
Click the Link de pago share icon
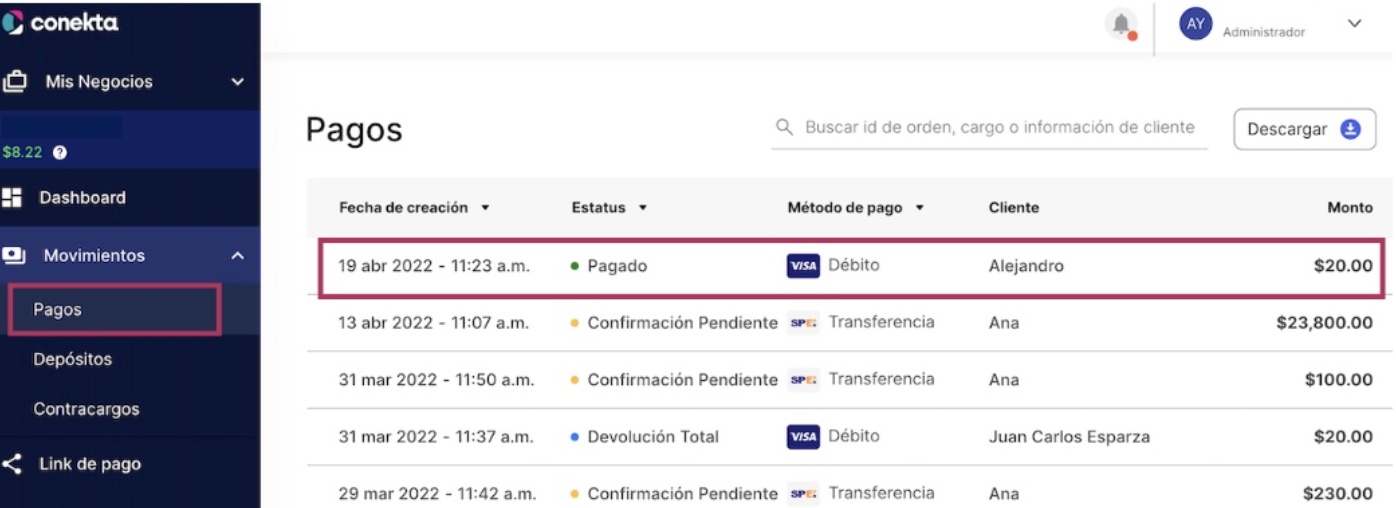(x=12, y=464)
